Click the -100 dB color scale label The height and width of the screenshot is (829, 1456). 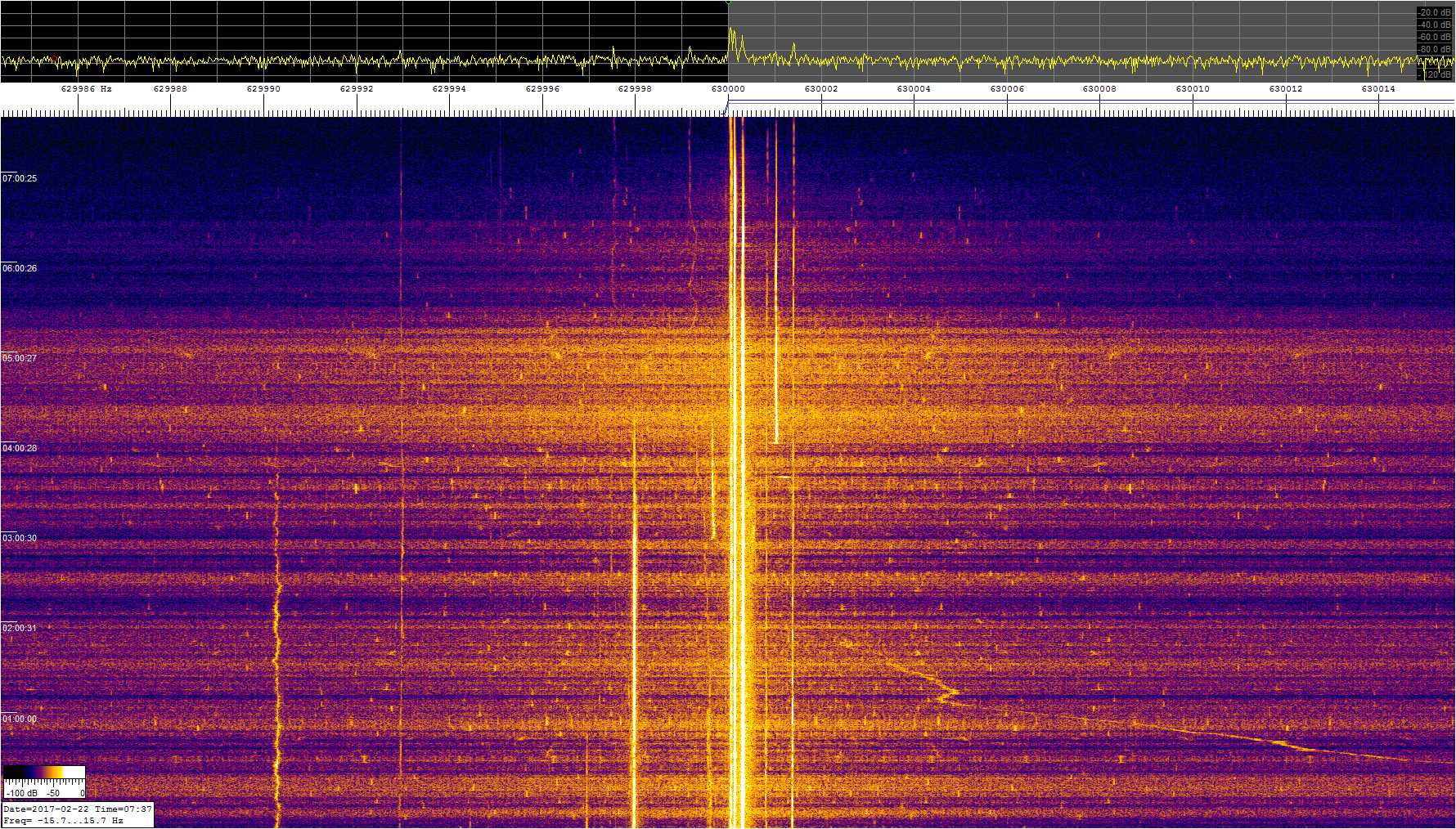(x=21, y=793)
